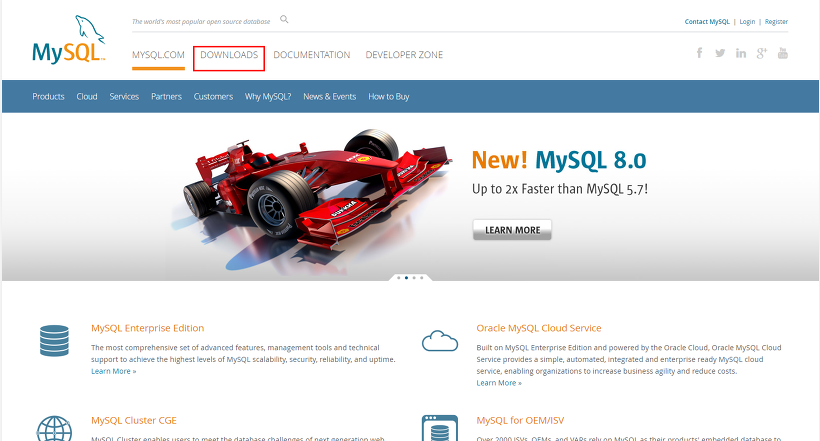Image resolution: width=820 pixels, height=441 pixels.
Task: Open the Oracle MySQL Cloud Service heading link
Action: pyautogui.click(x=539, y=328)
